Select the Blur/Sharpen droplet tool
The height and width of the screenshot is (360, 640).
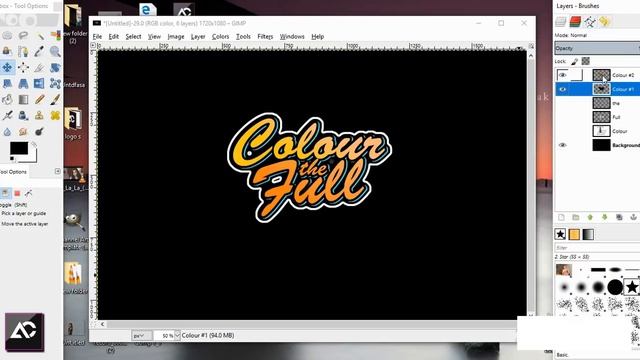pyautogui.click(x=7, y=131)
